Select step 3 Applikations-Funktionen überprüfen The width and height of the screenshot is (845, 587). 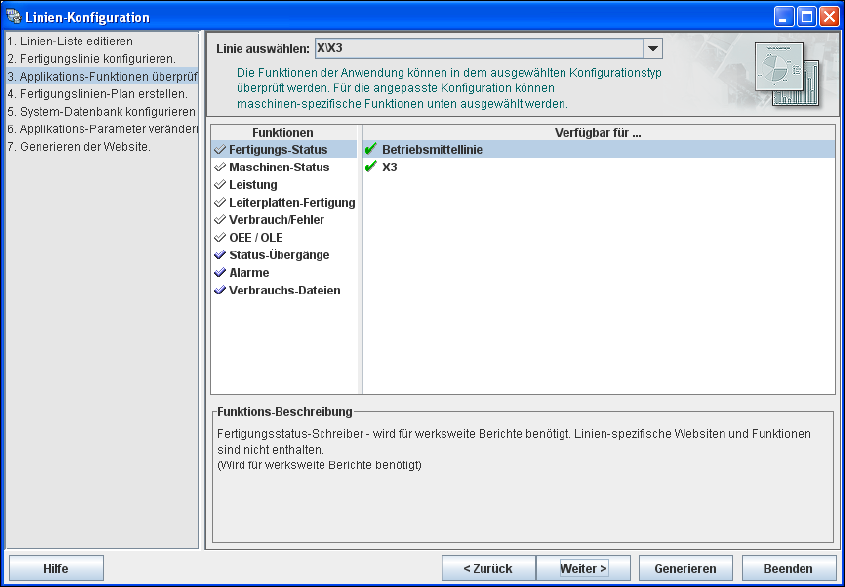[102, 77]
